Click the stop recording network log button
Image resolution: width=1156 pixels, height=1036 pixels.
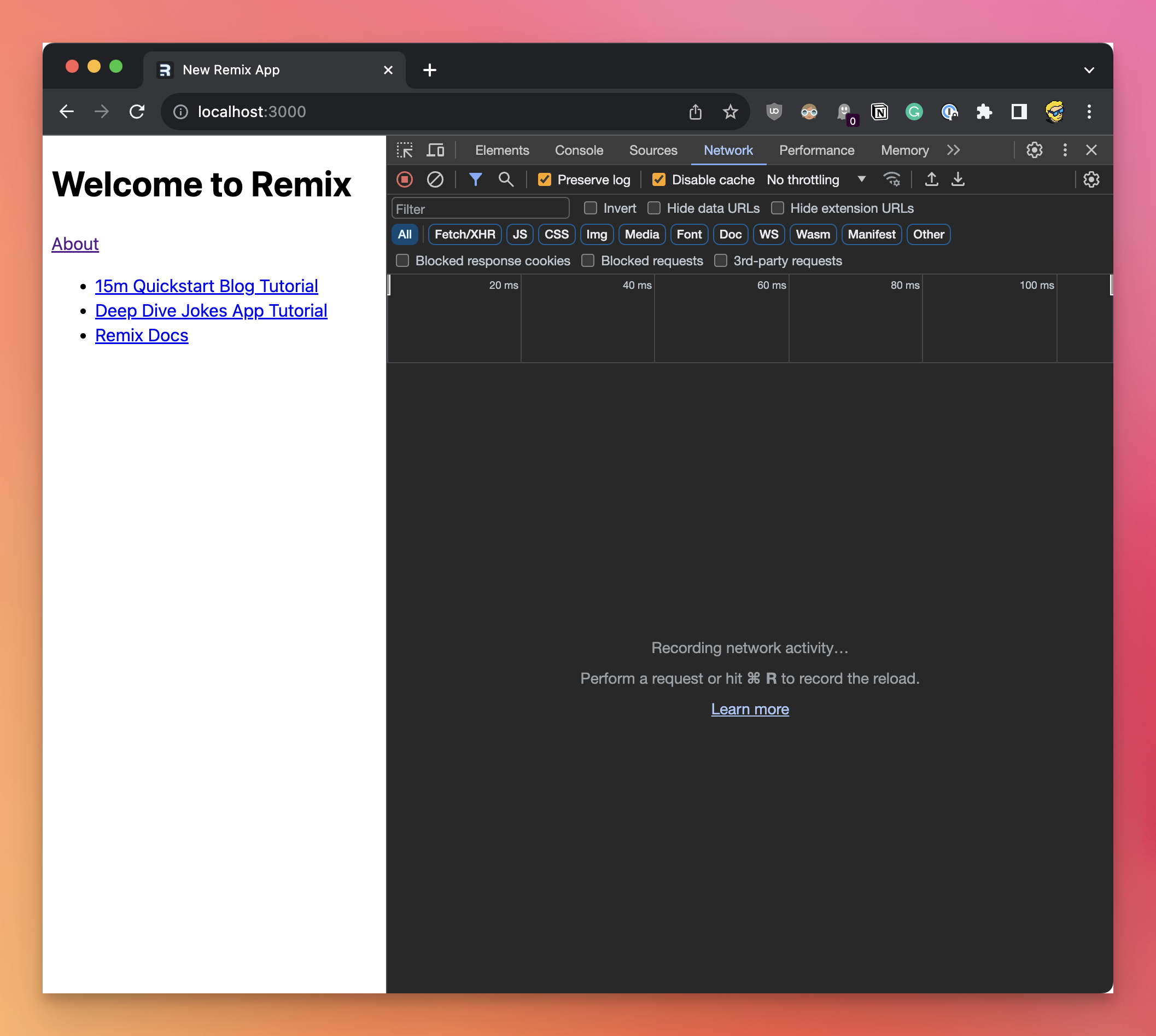(x=404, y=180)
